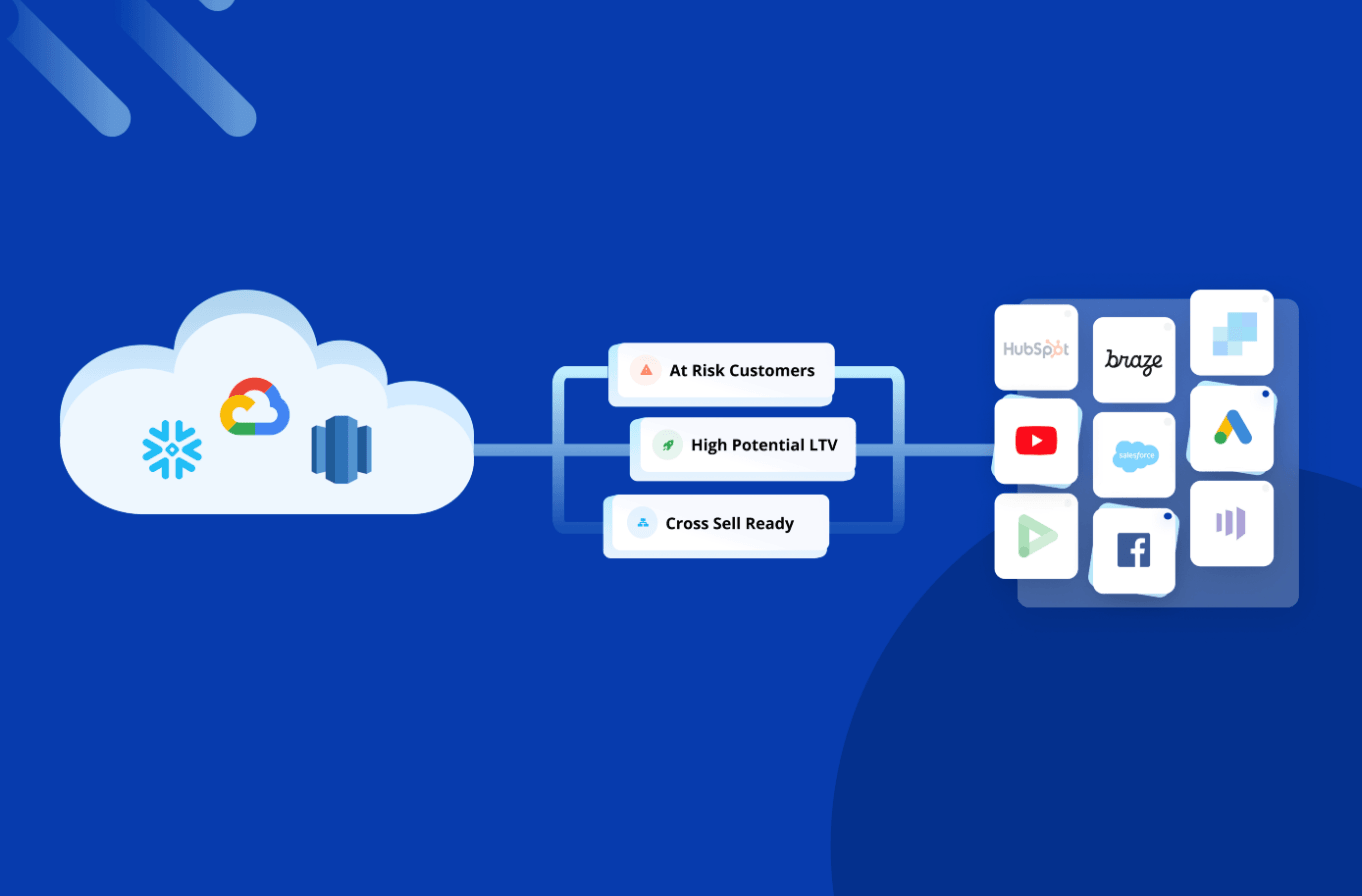Click the blue hierarchy icon on Cross Sell Ready

click(x=642, y=522)
